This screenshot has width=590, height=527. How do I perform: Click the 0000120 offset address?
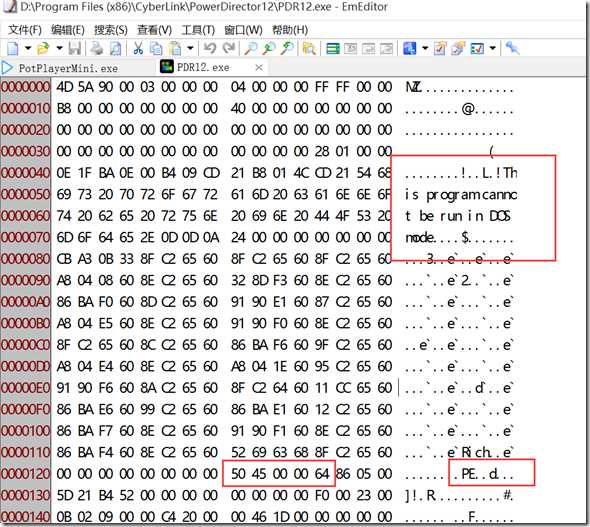click(x=26, y=474)
